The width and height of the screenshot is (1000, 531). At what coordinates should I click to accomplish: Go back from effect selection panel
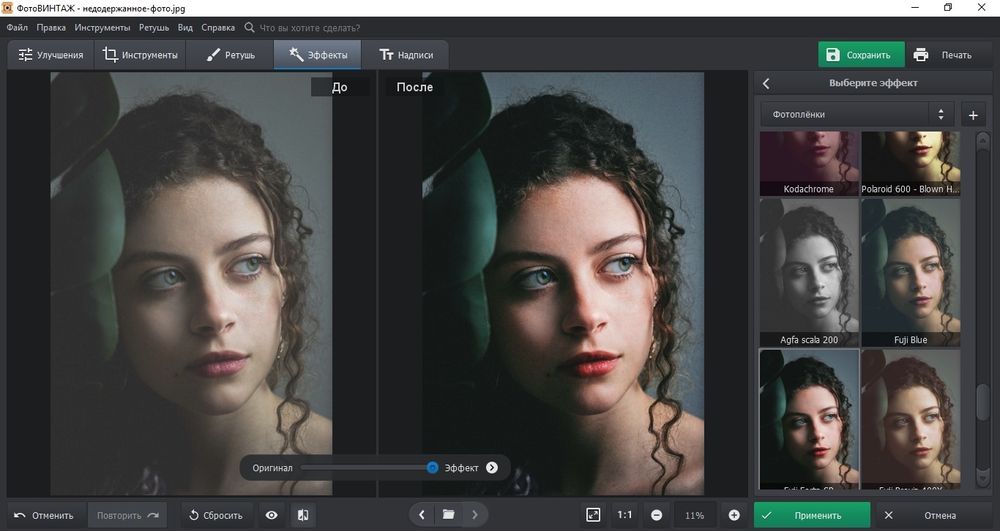(x=766, y=83)
